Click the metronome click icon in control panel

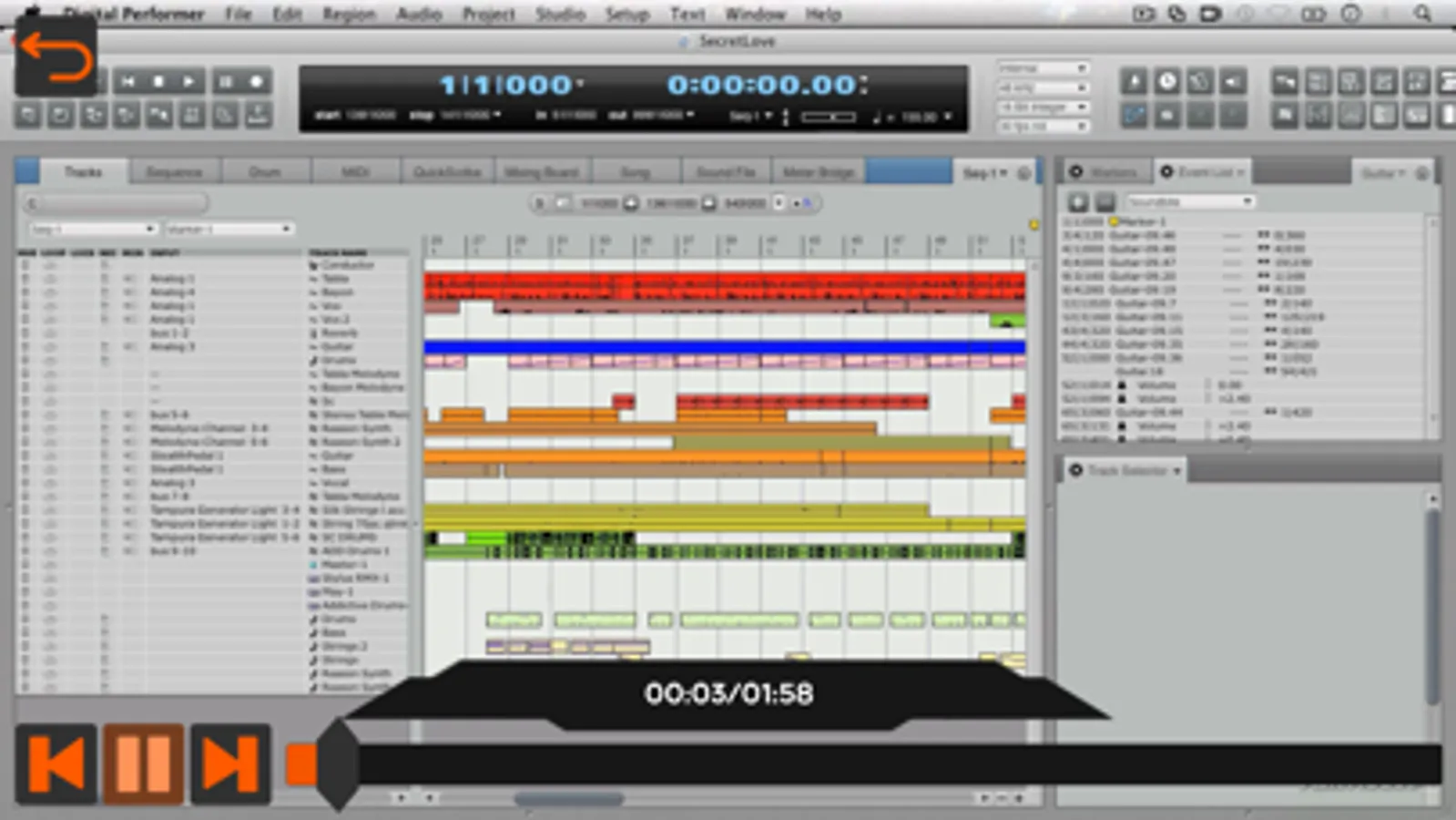coord(1134,82)
